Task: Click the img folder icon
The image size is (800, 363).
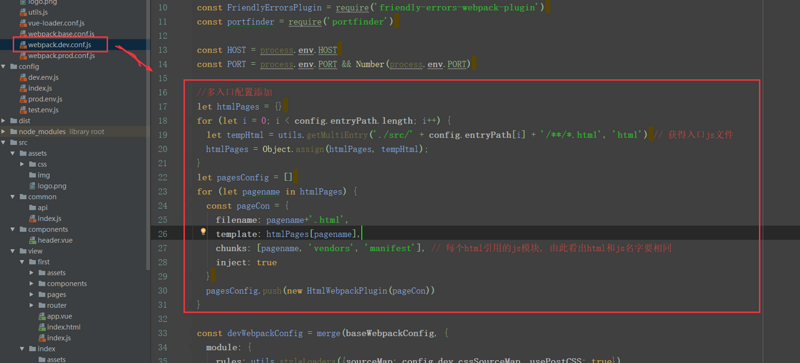Action: point(32,175)
